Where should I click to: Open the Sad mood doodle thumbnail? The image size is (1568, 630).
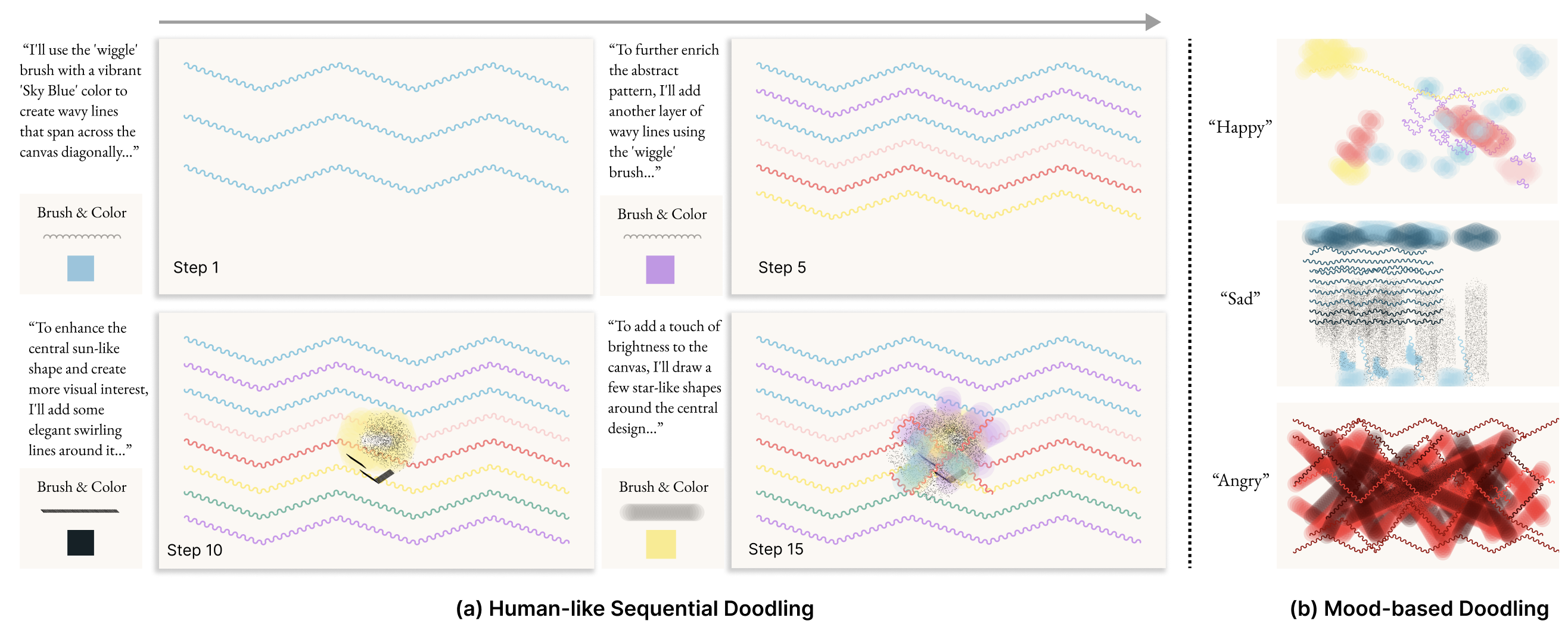pos(1417,303)
